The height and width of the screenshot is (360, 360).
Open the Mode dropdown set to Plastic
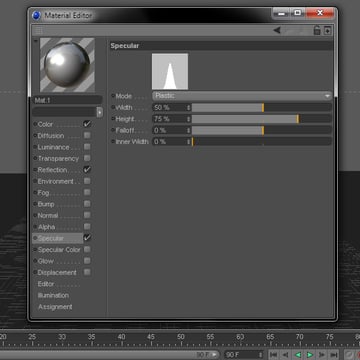click(242, 96)
